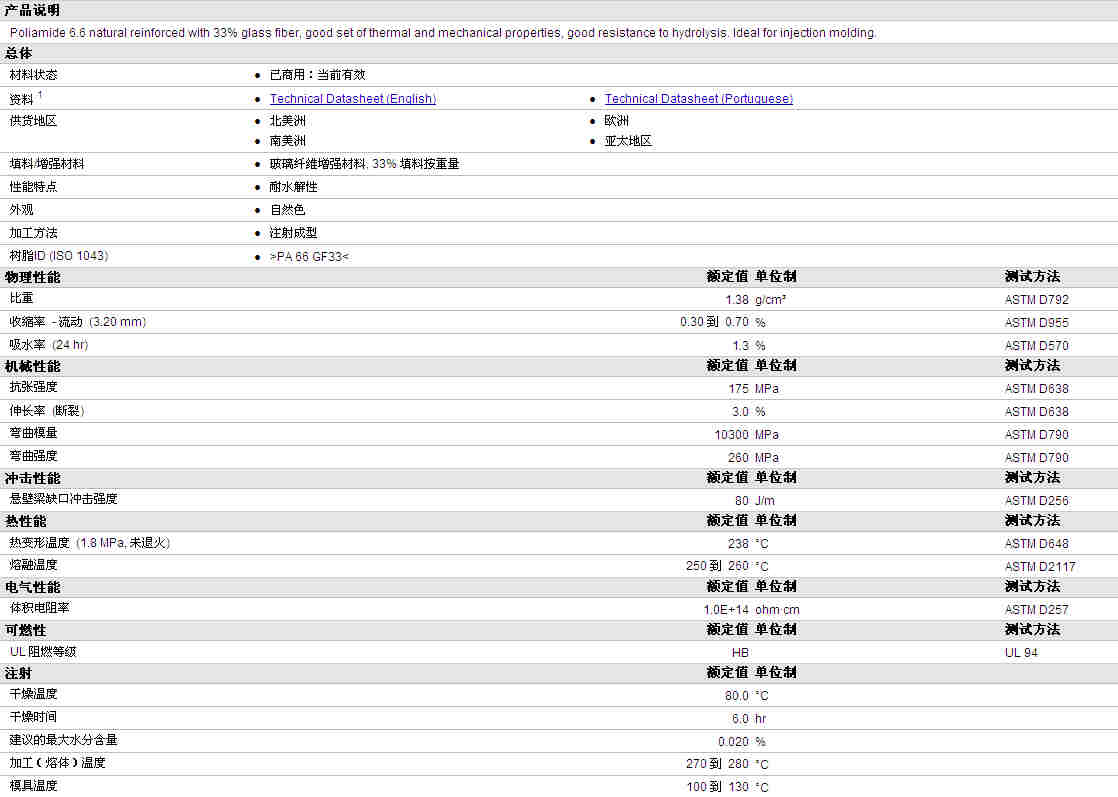Image resolution: width=1118 pixels, height=797 pixels.
Task: Click the 亚太地区 supply region item
Action: click(628, 141)
